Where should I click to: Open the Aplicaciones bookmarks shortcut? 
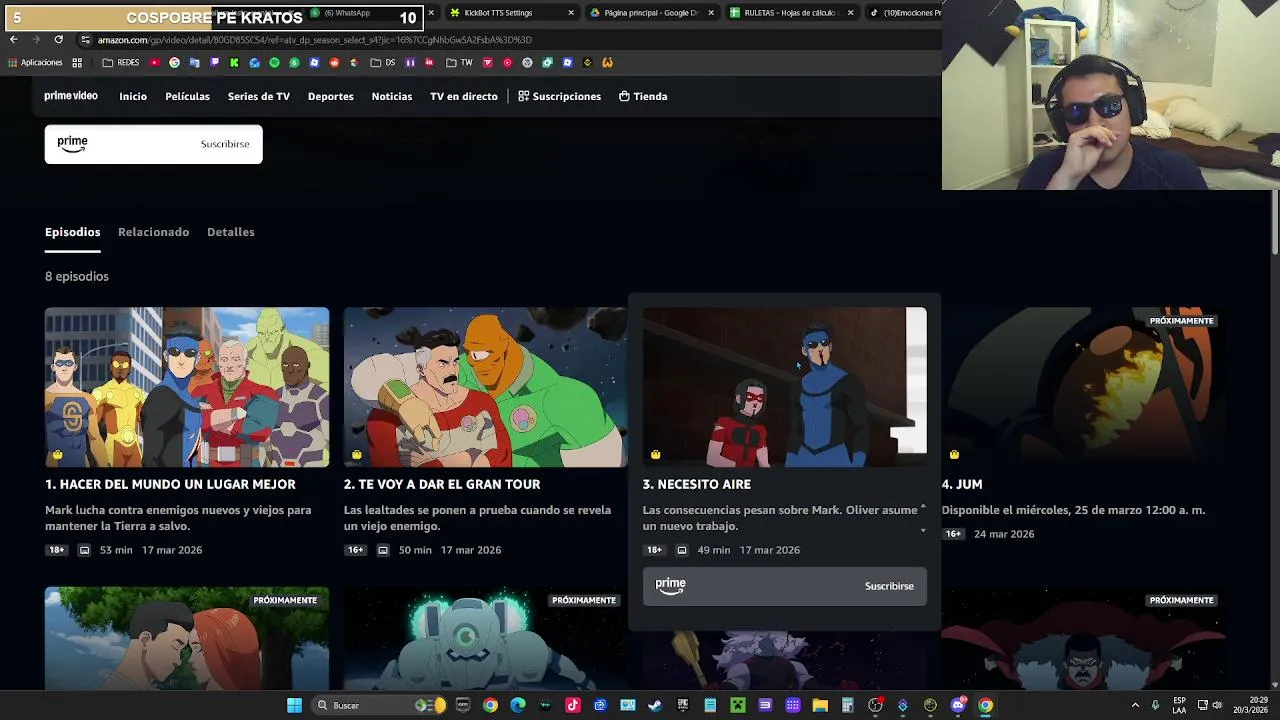pos(35,62)
